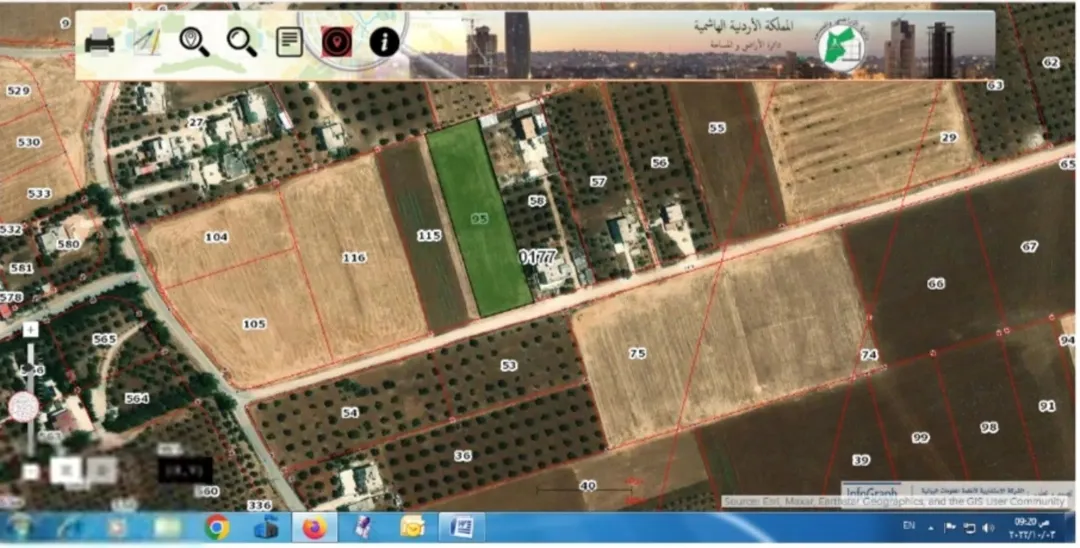
Task: Select parcel label 39
Action: tap(860, 460)
